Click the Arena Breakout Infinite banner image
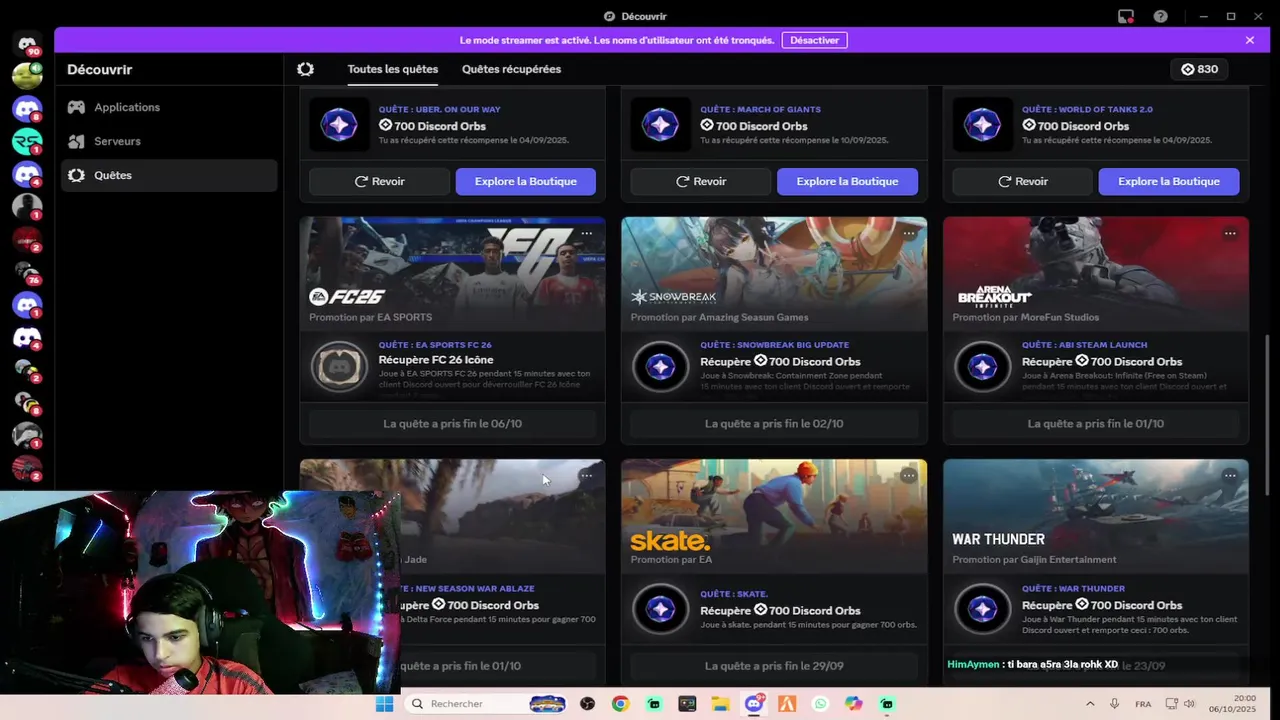Viewport: 1280px width, 720px height. [1096, 273]
